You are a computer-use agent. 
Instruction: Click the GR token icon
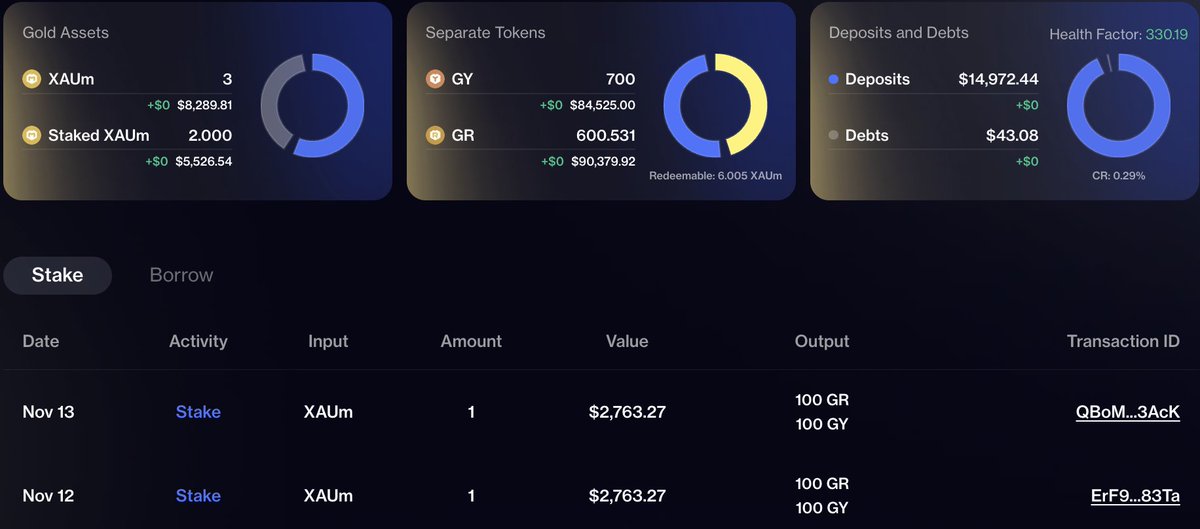point(435,135)
